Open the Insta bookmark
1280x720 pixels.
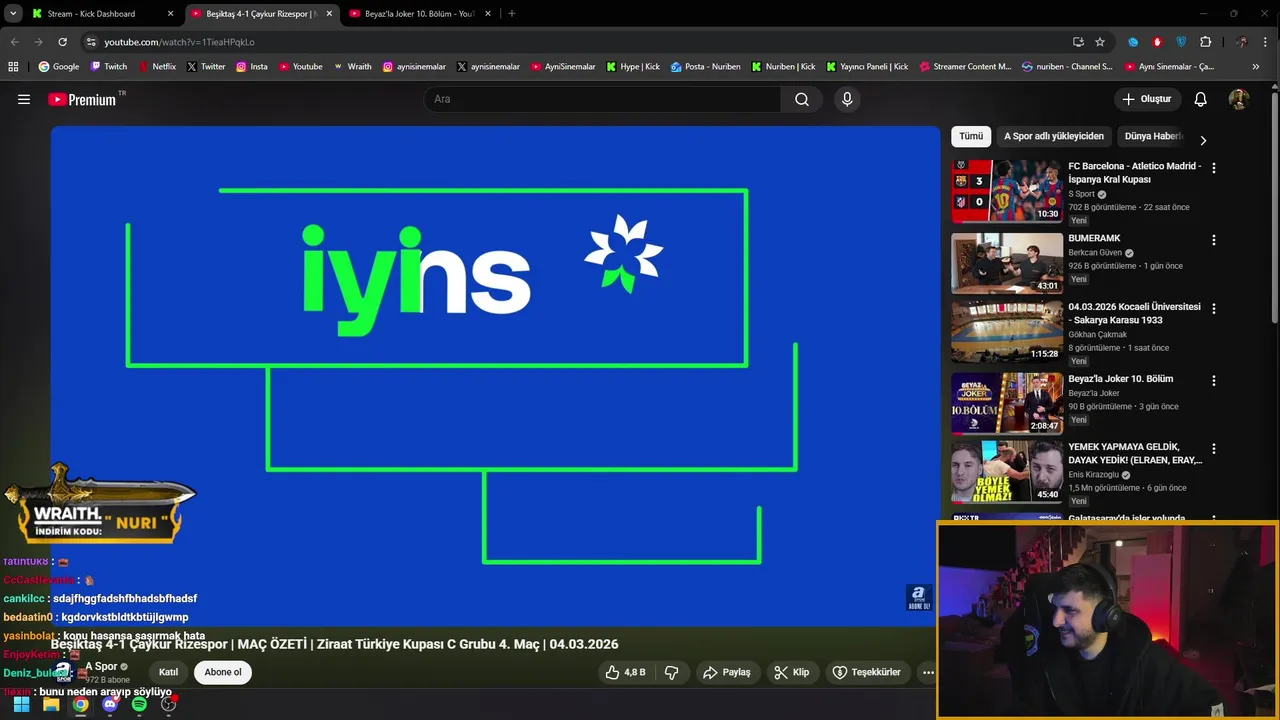[x=252, y=67]
